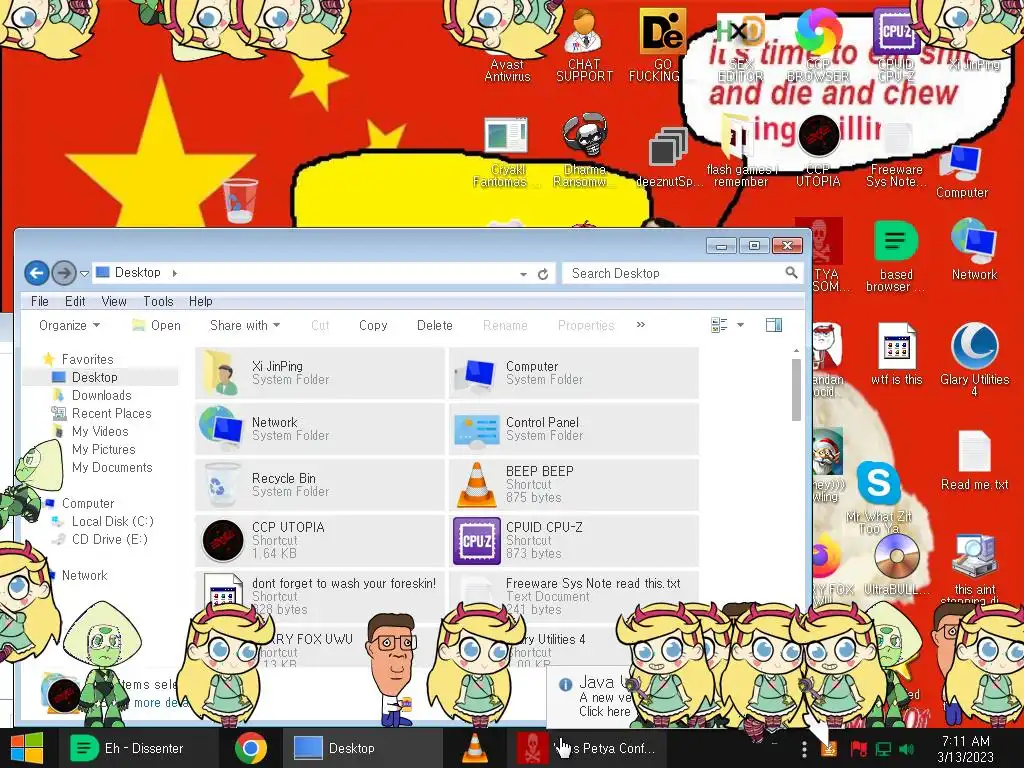The width and height of the screenshot is (1024, 768).
Task: Refresh the Desktop folder view
Action: click(x=543, y=274)
